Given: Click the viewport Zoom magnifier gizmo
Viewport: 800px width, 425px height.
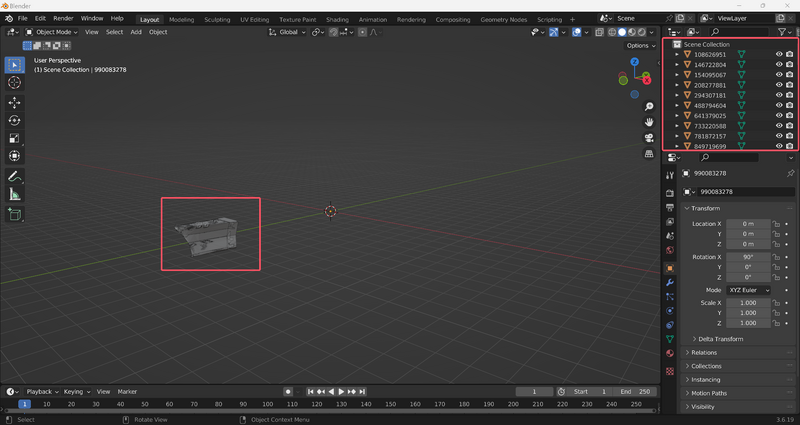Looking at the screenshot, I should point(649,107).
